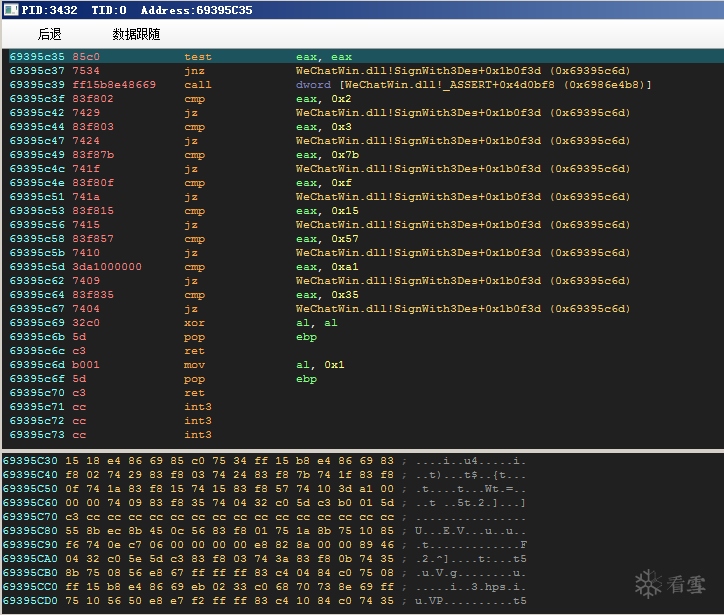The width and height of the screenshot is (724, 615).
Task: Select the highlighted test eax, eax row
Action: coord(366,57)
